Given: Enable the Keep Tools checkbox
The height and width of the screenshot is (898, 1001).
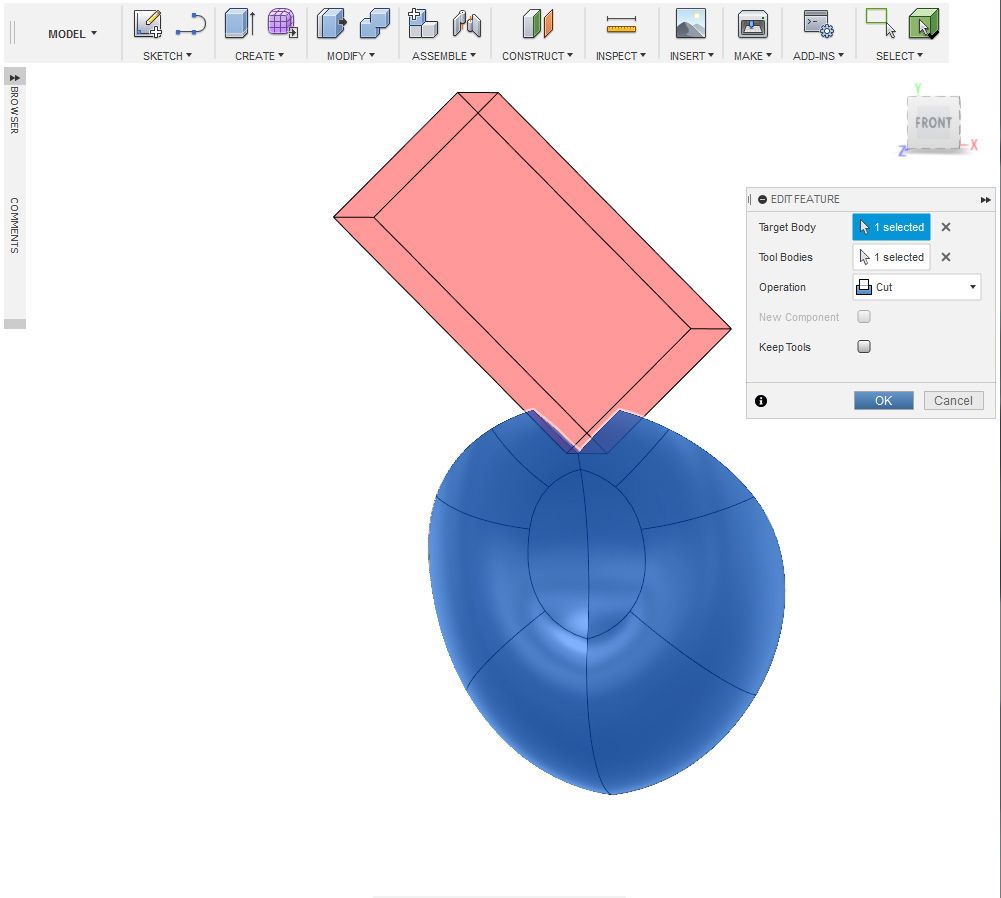Looking at the screenshot, I should (x=863, y=347).
